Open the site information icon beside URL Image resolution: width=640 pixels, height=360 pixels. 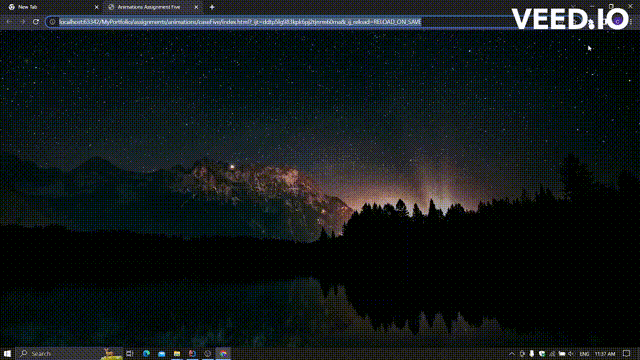pos(52,22)
